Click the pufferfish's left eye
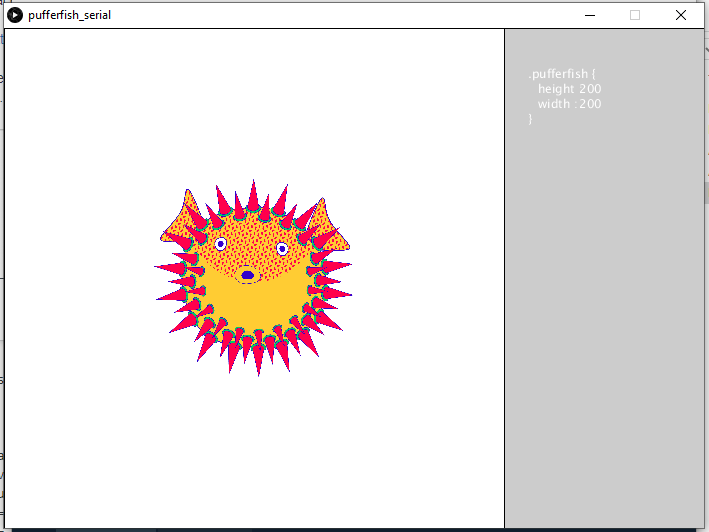The width and height of the screenshot is (709, 532). point(221,244)
